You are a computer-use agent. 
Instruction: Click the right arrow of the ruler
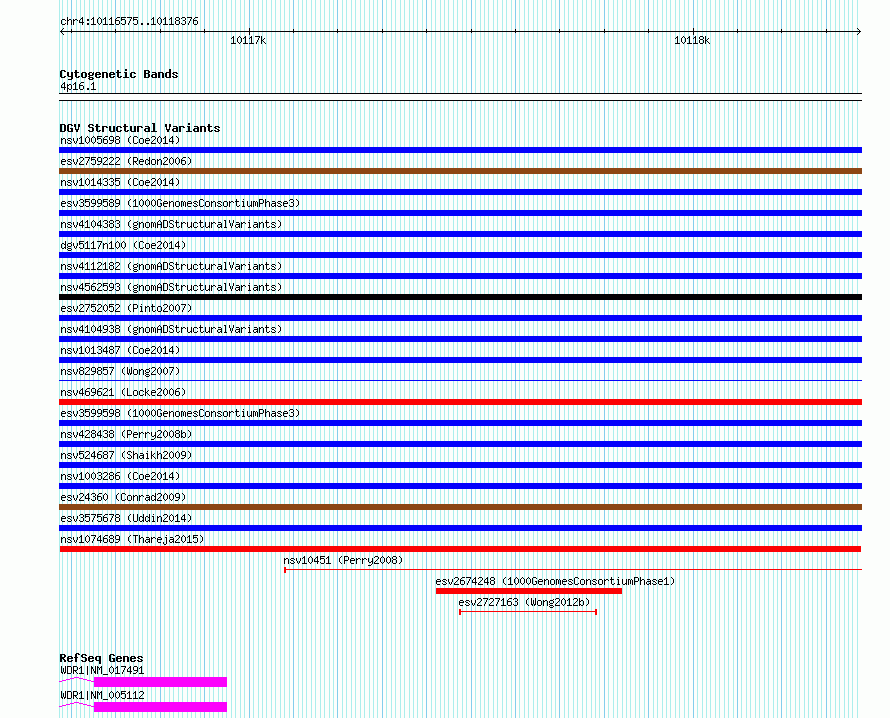(858, 31)
